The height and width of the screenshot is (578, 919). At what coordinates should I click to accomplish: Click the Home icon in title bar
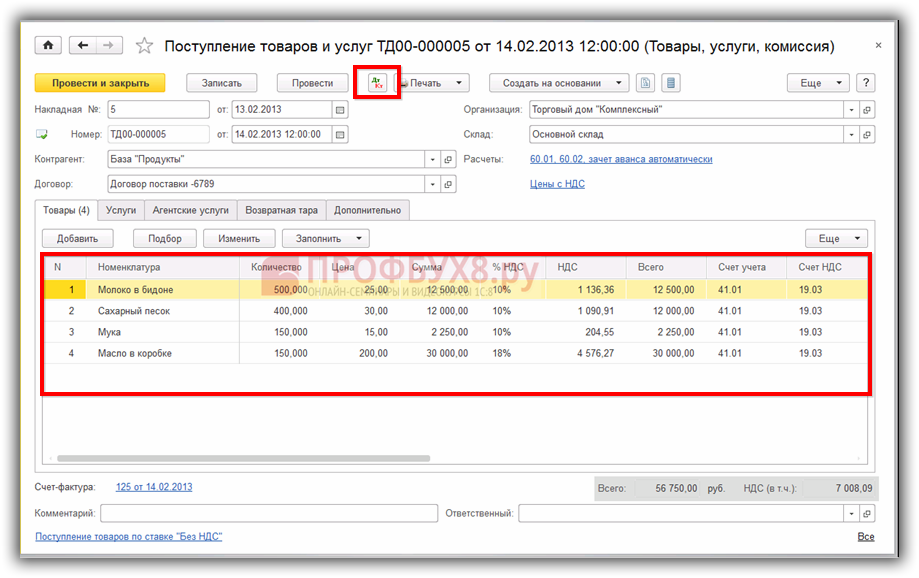click(x=47, y=46)
